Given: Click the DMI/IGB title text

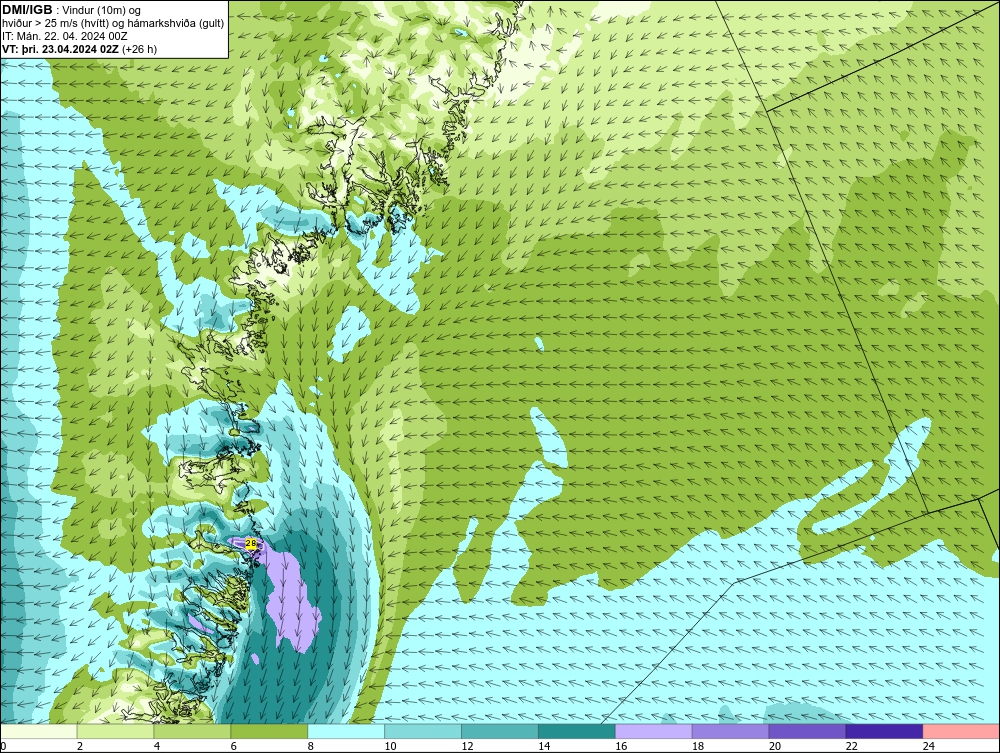Looking at the screenshot, I should point(27,10).
